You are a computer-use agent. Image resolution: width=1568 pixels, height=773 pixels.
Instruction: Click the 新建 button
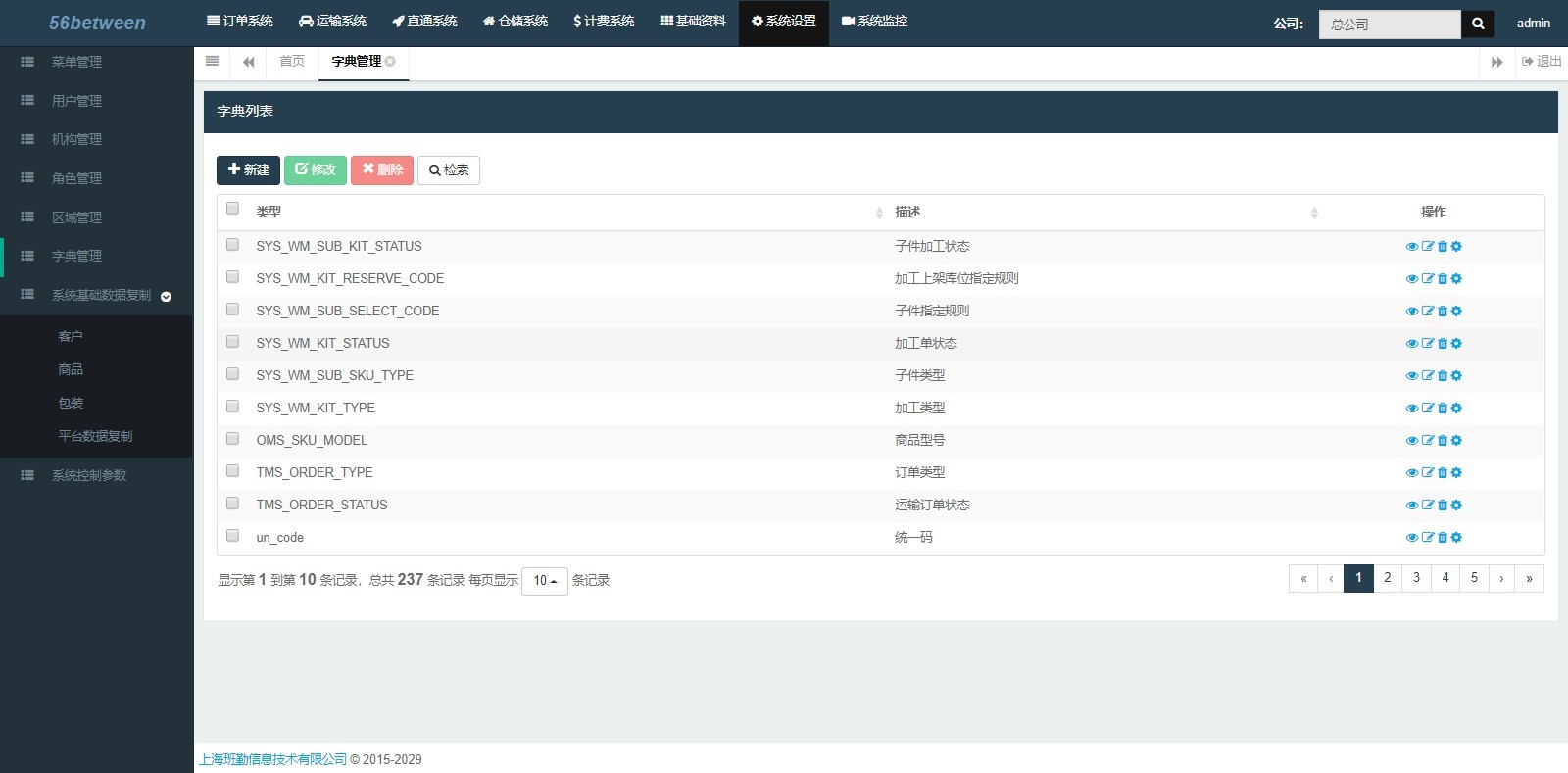(248, 170)
